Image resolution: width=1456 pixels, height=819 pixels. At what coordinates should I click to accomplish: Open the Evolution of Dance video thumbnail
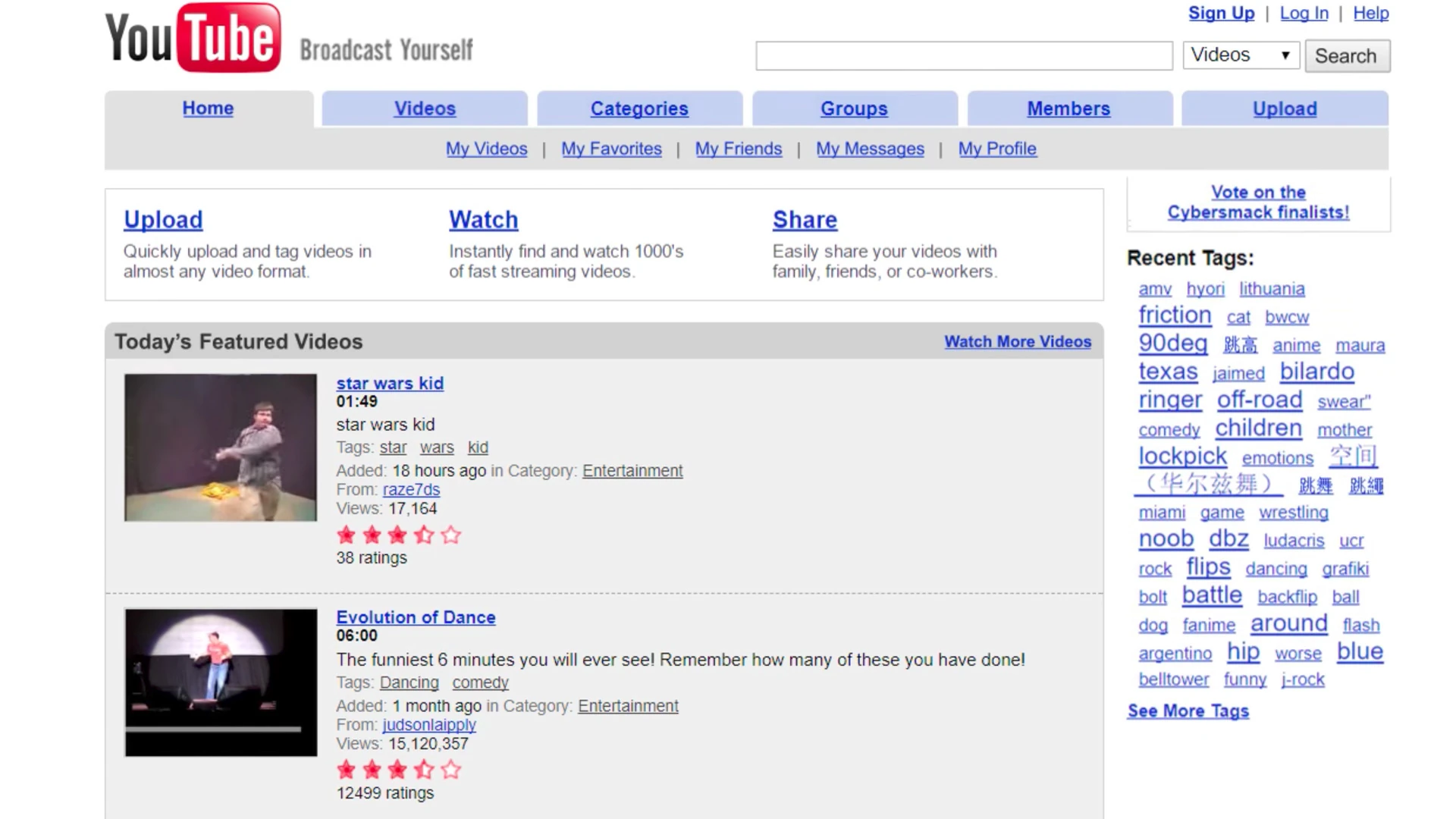(221, 682)
